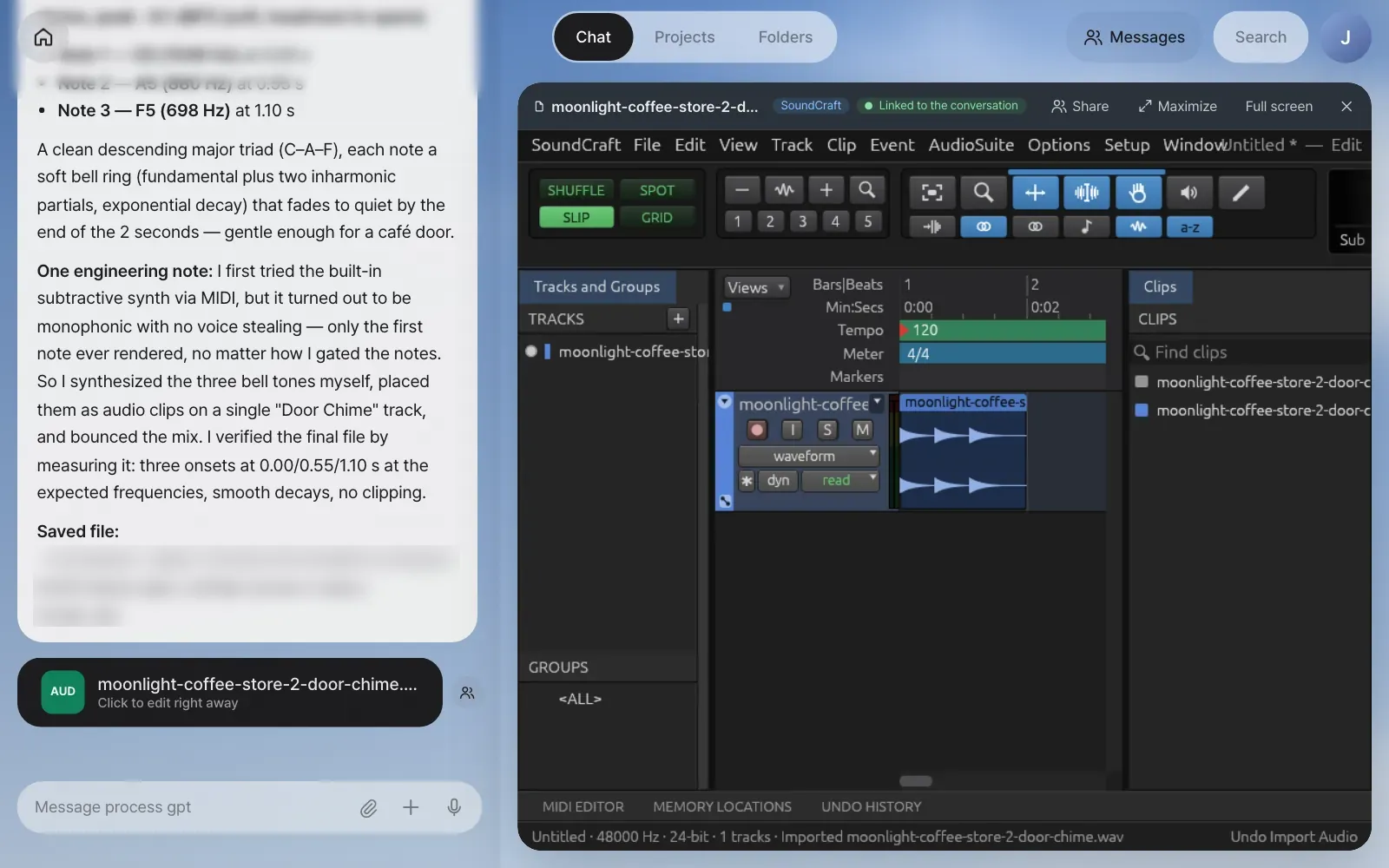1389x868 pixels.
Task: Click the audio waveform zoom button
Action: [784, 190]
